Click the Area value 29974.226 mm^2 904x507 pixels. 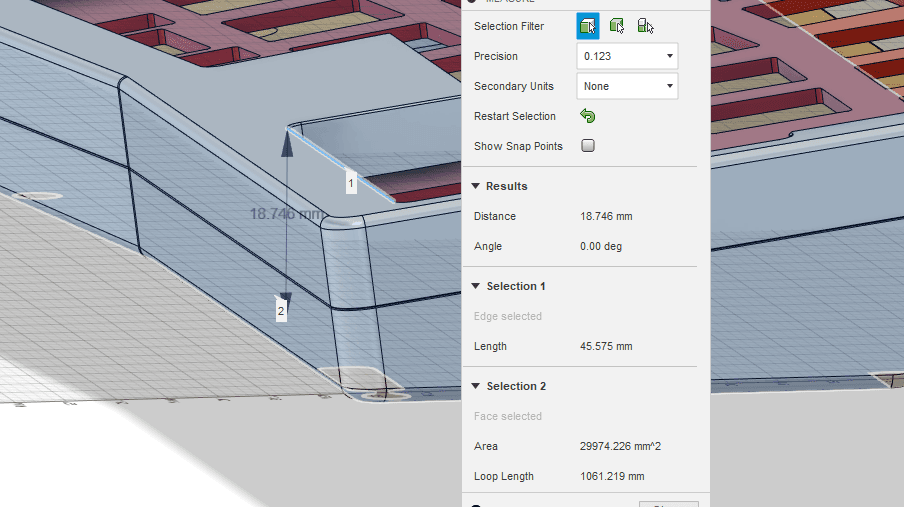pos(619,446)
